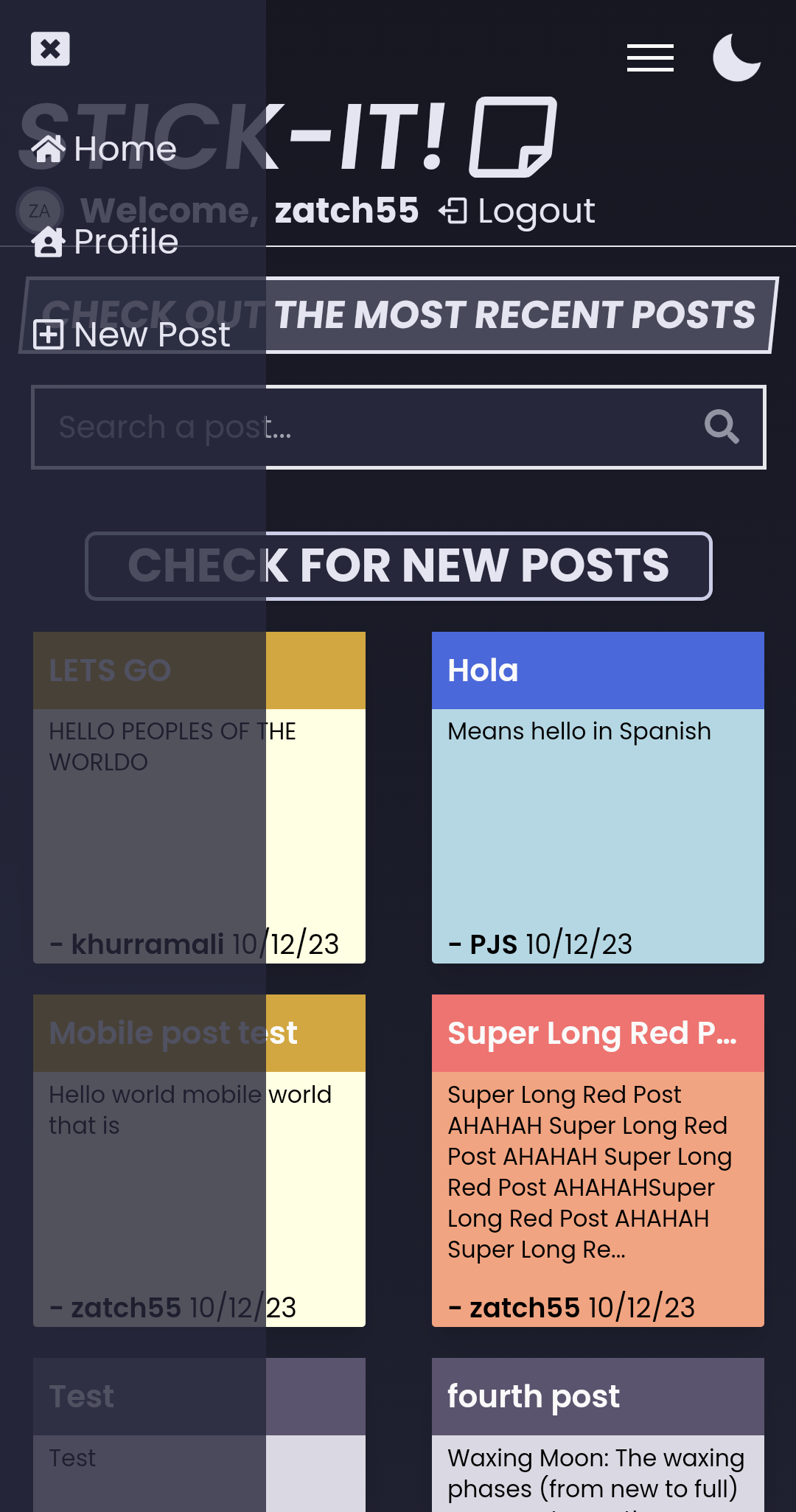Focus the Search a post field

pyautogui.click(x=399, y=427)
